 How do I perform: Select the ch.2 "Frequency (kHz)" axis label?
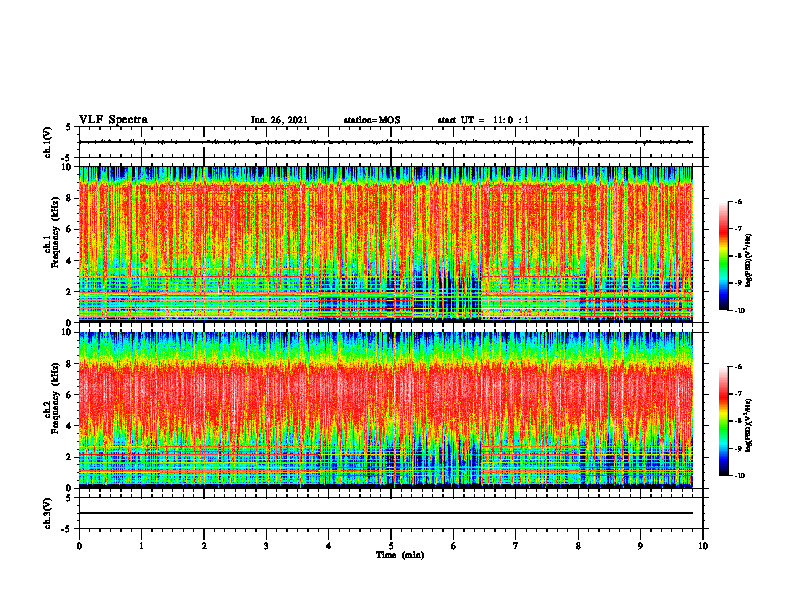55,398
